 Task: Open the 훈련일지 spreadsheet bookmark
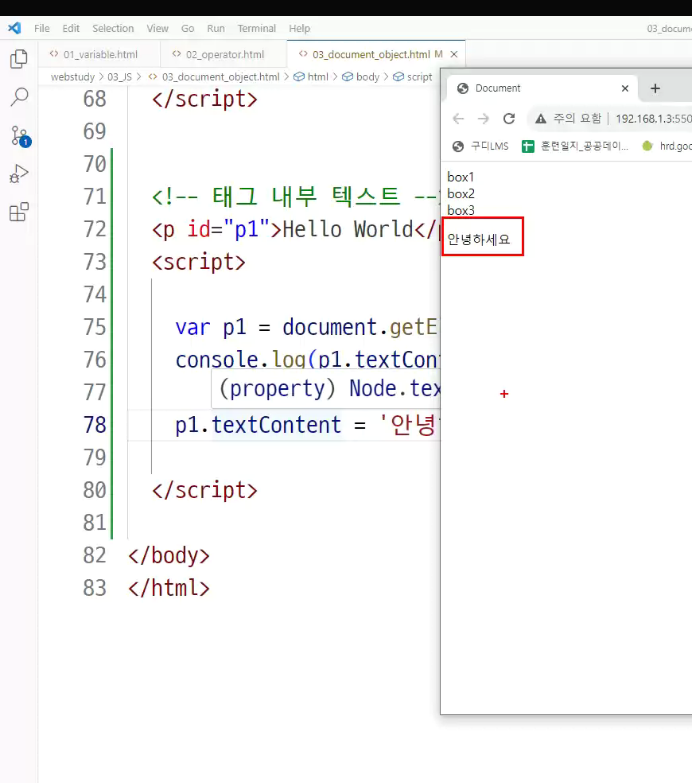coord(575,146)
